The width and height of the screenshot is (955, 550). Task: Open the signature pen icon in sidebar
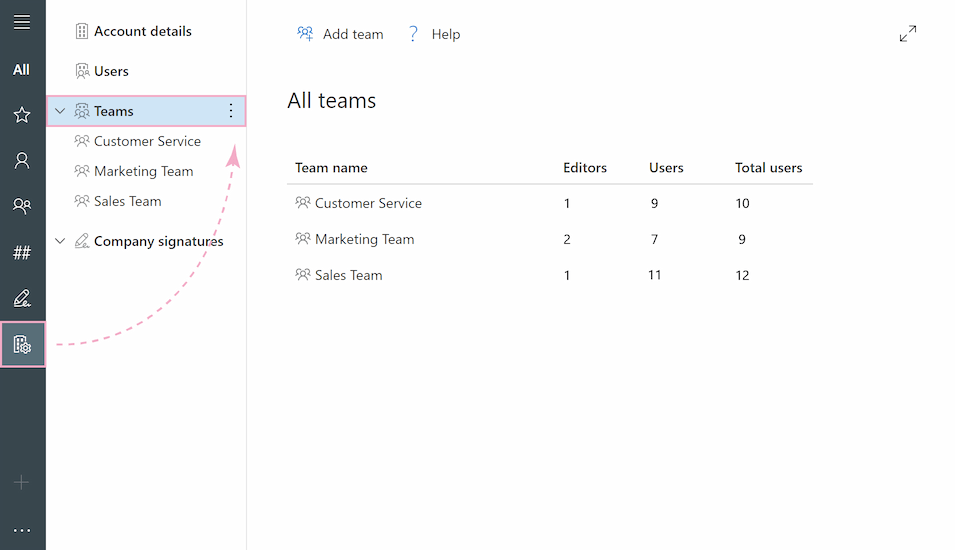coord(22,298)
